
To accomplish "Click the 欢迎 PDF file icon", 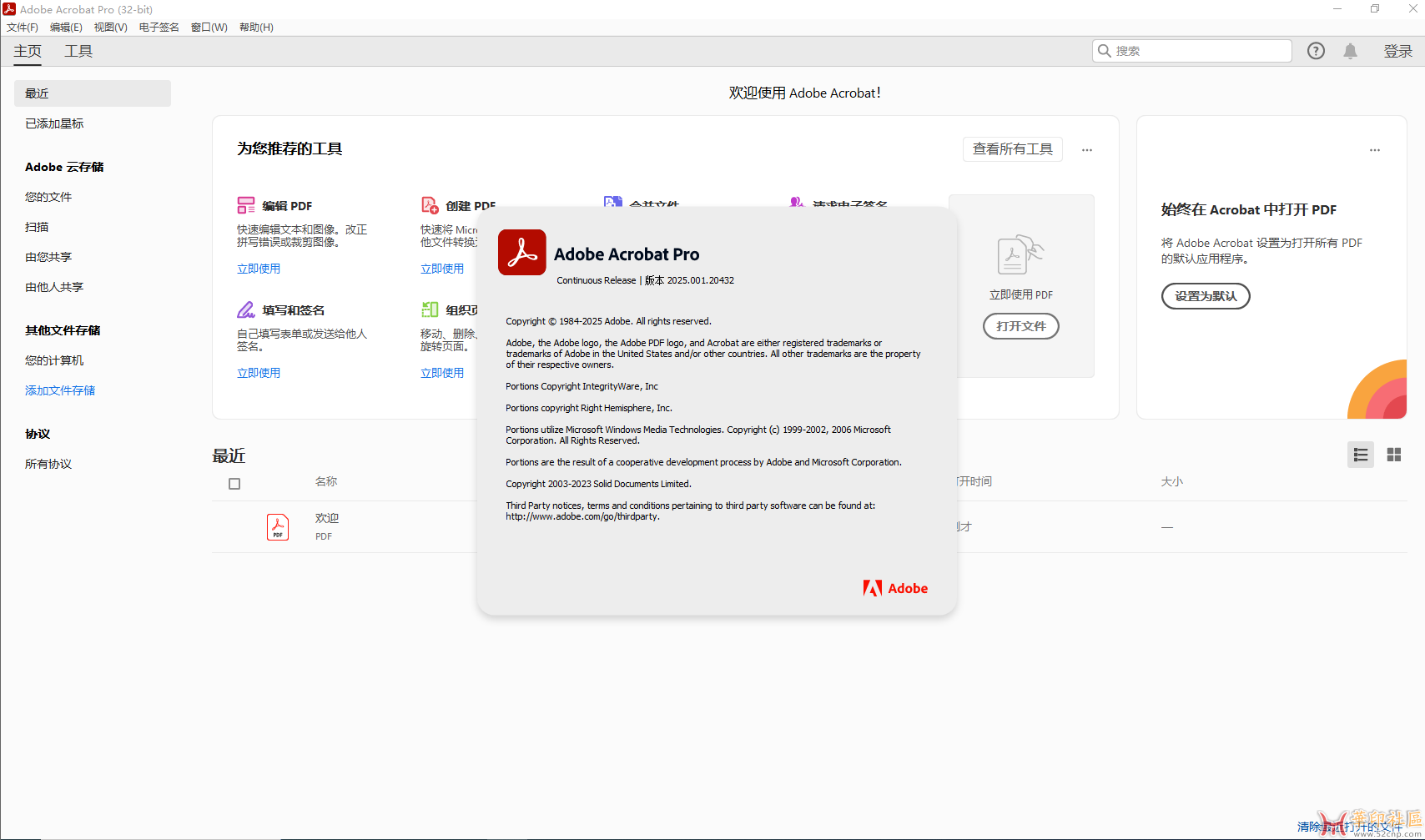I will pos(278,526).
